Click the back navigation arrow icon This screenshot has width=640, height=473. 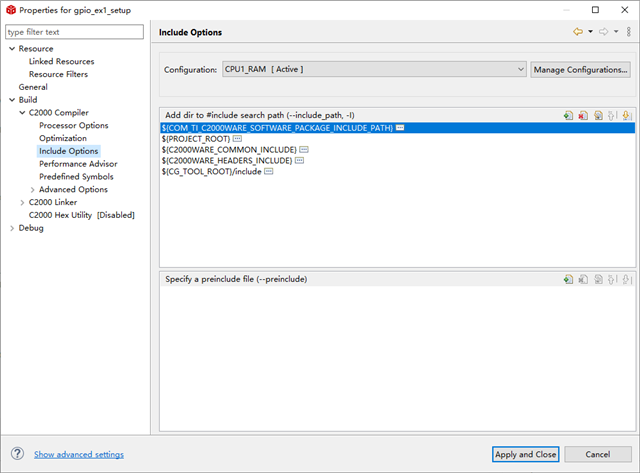pyautogui.click(x=577, y=32)
